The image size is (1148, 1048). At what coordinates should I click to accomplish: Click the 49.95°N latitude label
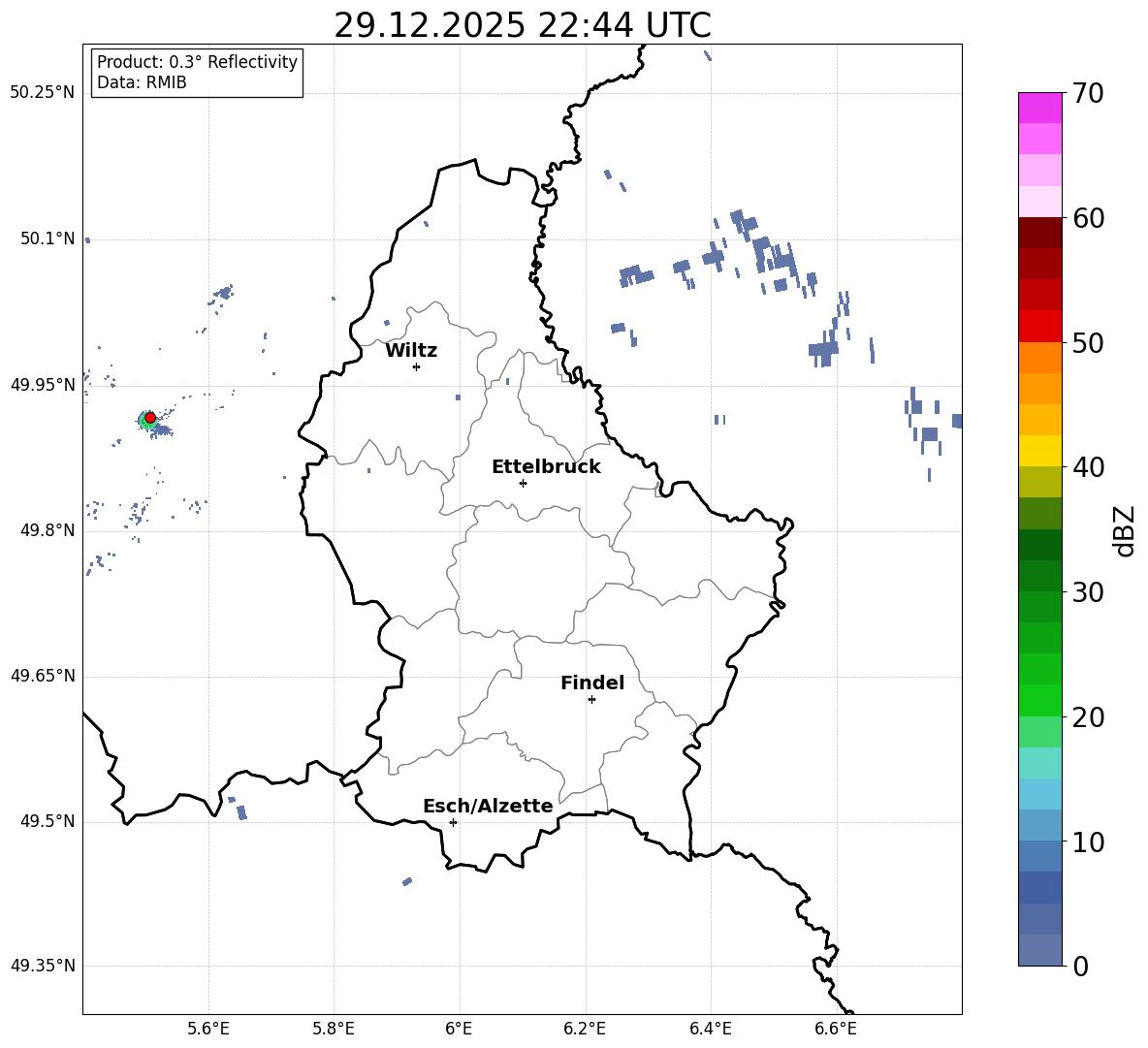click(43, 385)
